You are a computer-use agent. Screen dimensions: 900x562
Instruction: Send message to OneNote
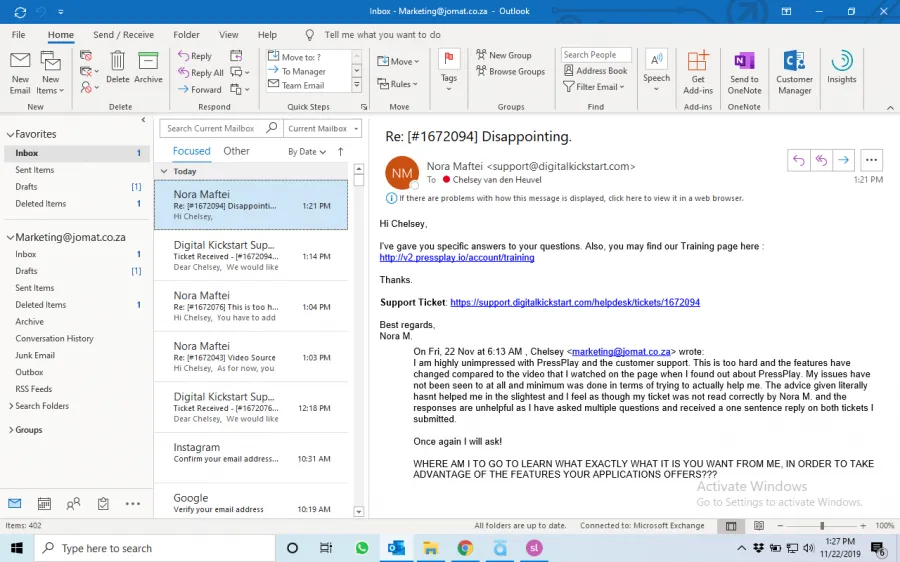[x=744, y=72]
